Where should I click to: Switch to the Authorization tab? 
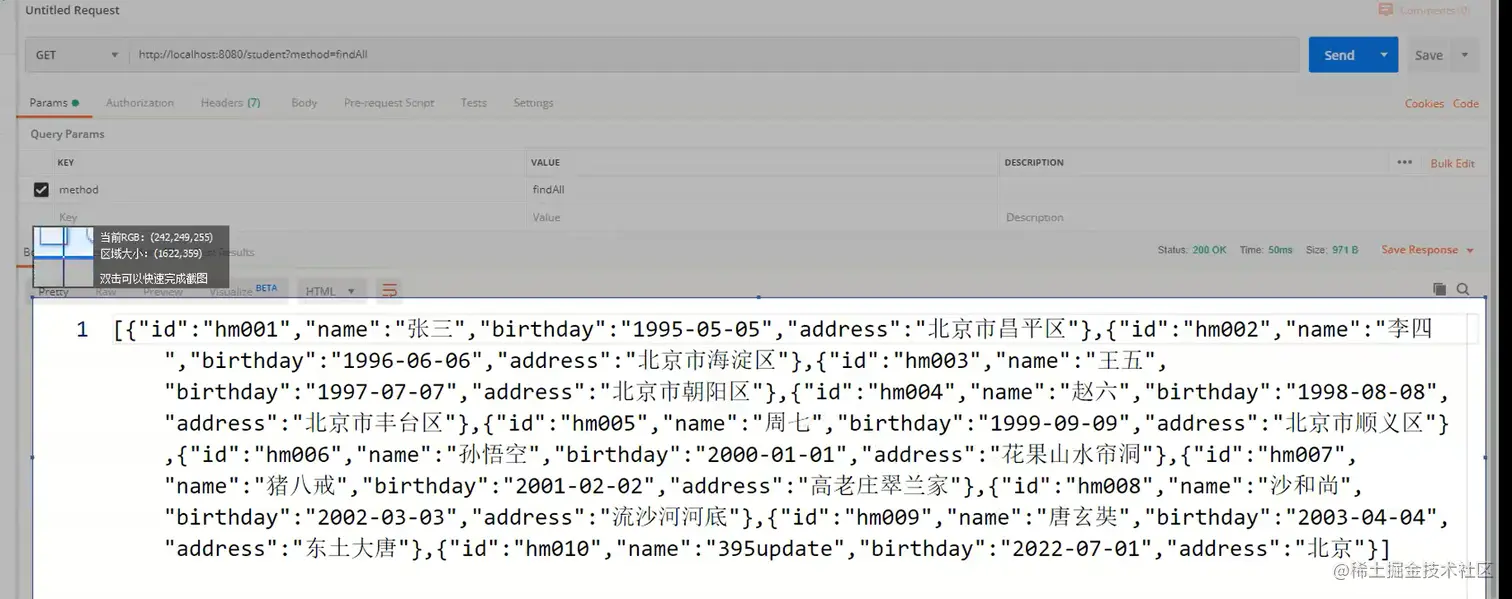140,103
